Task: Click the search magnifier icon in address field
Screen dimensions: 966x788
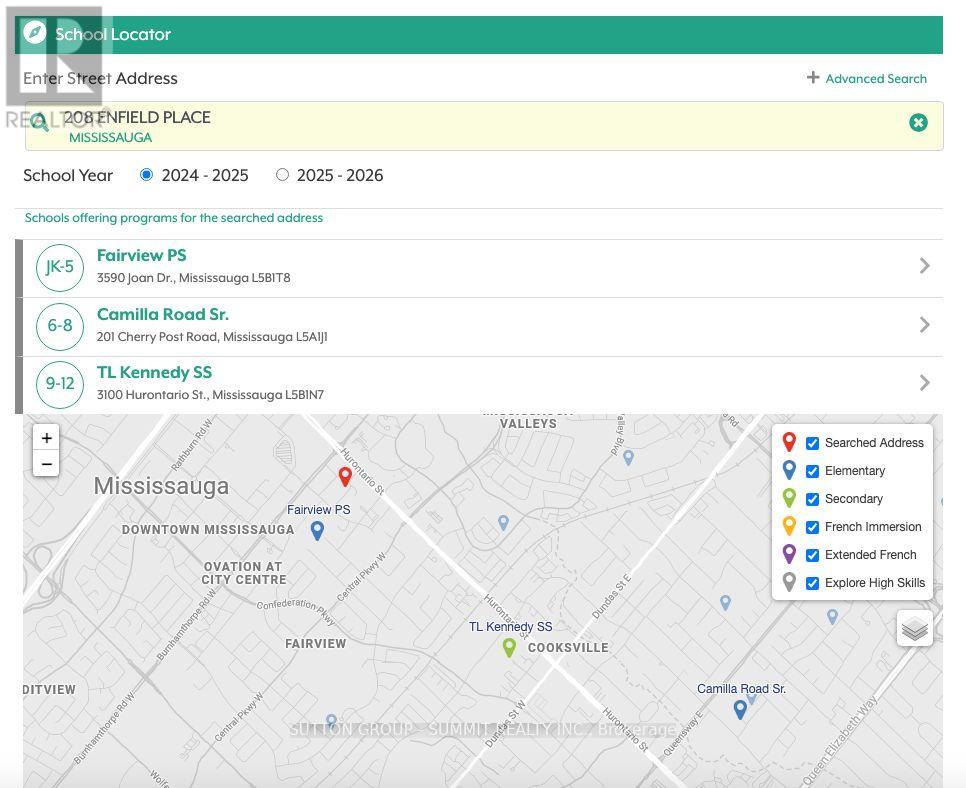Action: pyautogui.click(x=39, y=121)
